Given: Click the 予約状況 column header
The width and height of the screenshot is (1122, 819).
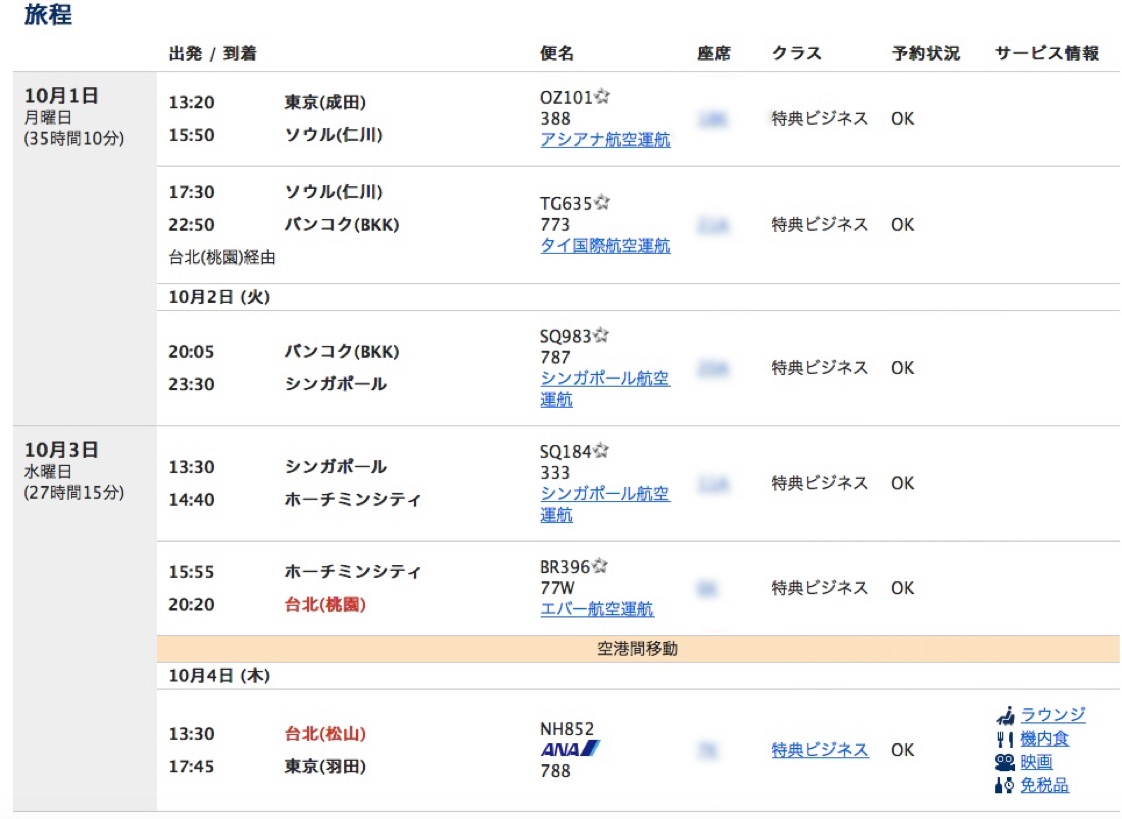Looking at the screenshot, I should pos(925,54).
